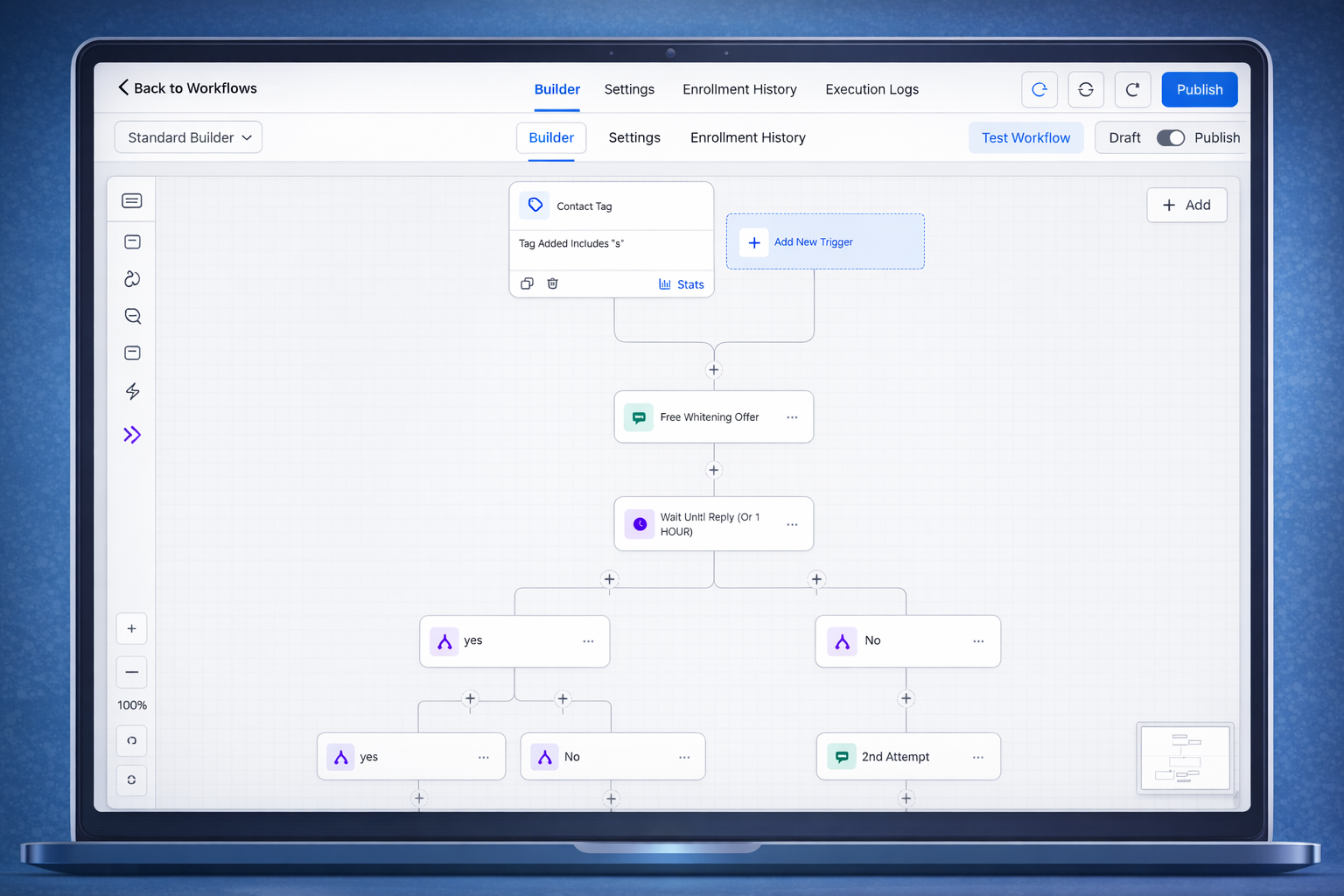Redo a change using the forward arrow icon
1344x896 pixels.
pyautogui.click(x=1132, y=89)
